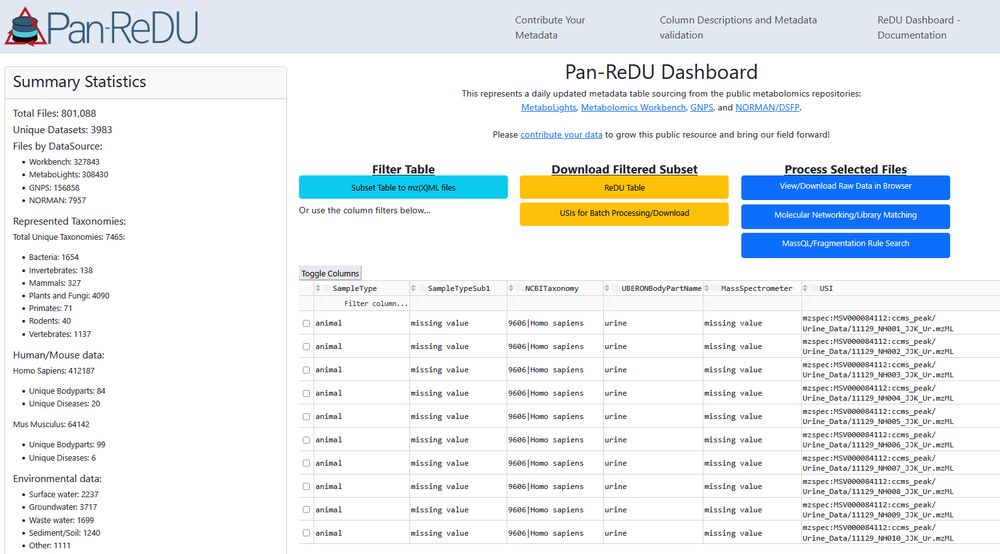Click the 'Summary Statistics' panel heading
This screenshot has height=554, width=1000.
tap(80, 82)
